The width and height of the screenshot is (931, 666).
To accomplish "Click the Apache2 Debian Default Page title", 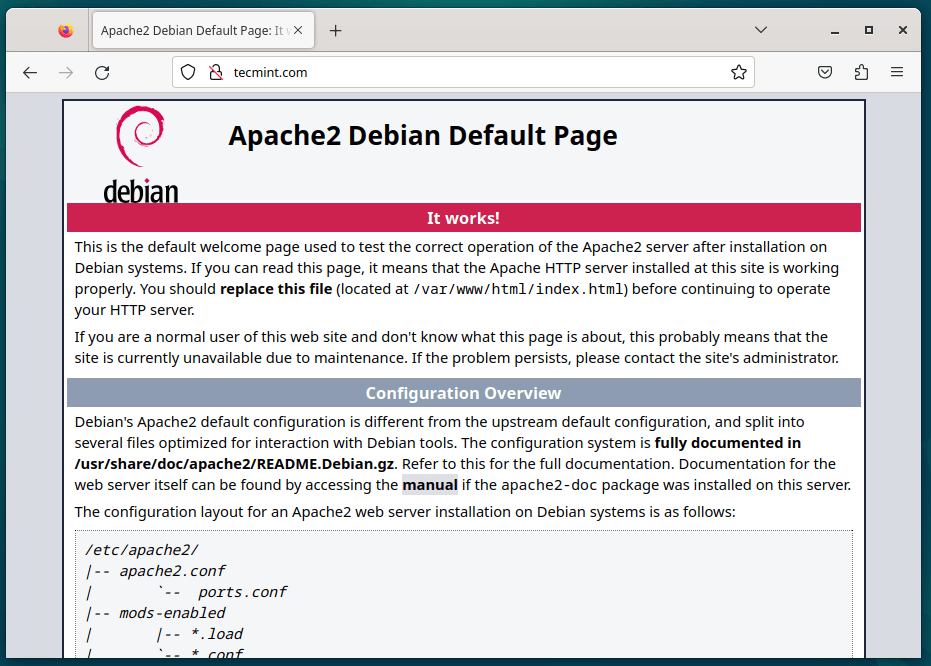I will click(423, 135).
